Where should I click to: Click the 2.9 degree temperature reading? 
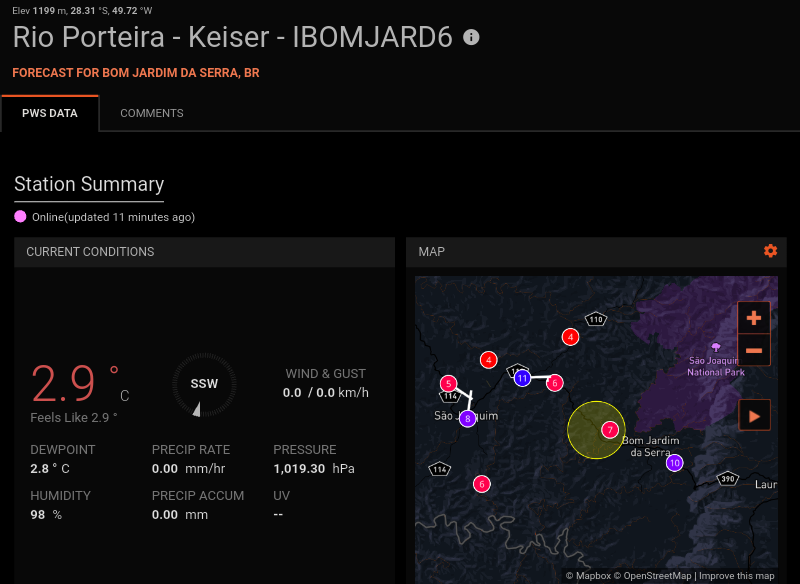coord(65,384)
